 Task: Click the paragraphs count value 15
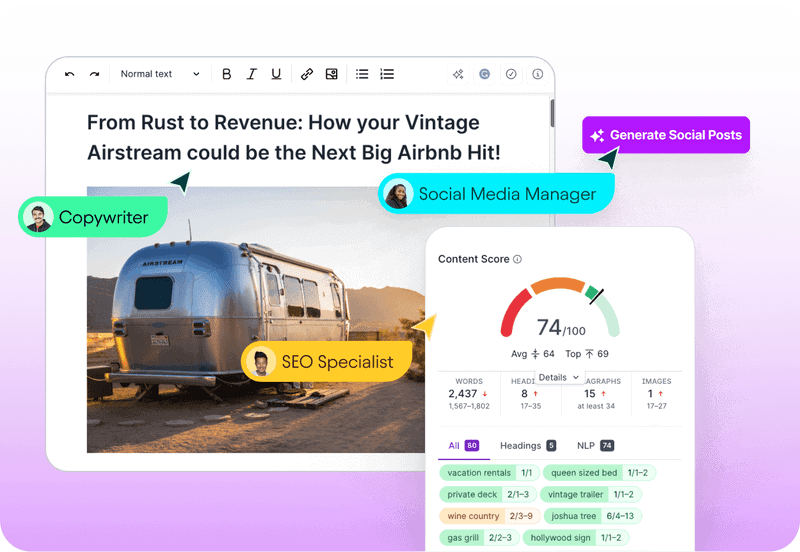click(x=590, y=394)
